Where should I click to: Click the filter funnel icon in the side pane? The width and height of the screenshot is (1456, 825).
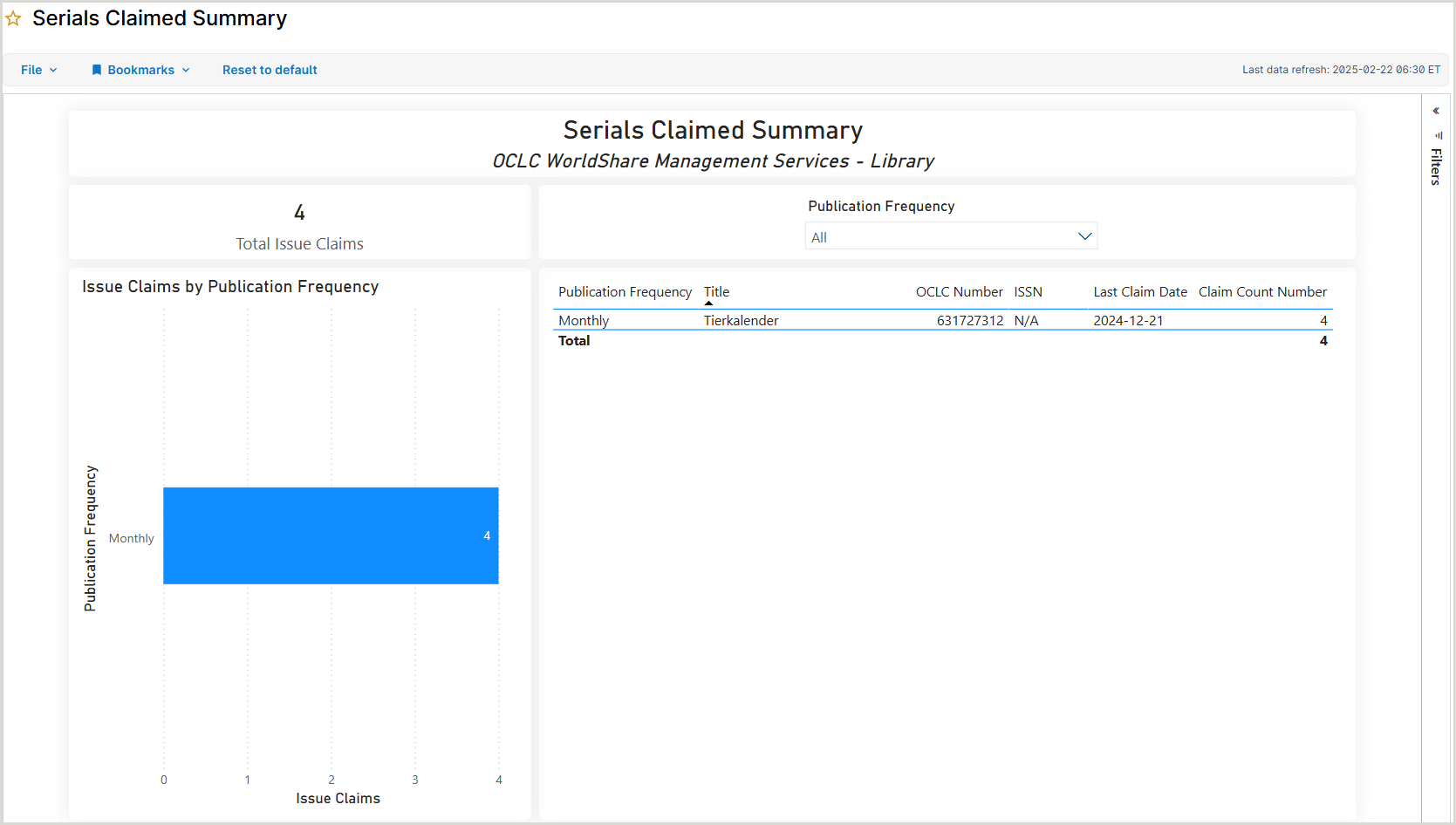(x=1438, y=135)
